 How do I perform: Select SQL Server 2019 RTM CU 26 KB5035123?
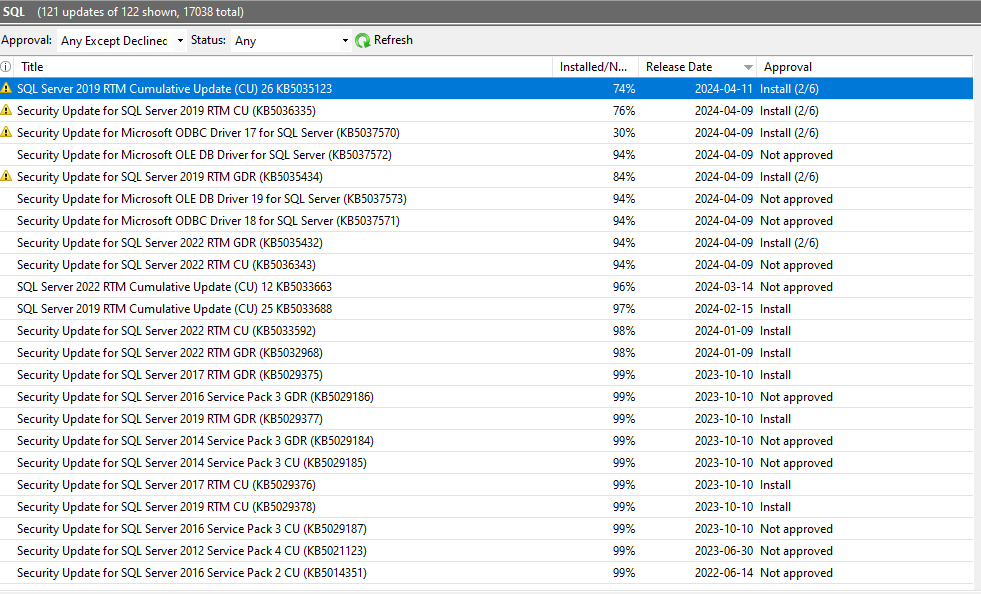486,89
